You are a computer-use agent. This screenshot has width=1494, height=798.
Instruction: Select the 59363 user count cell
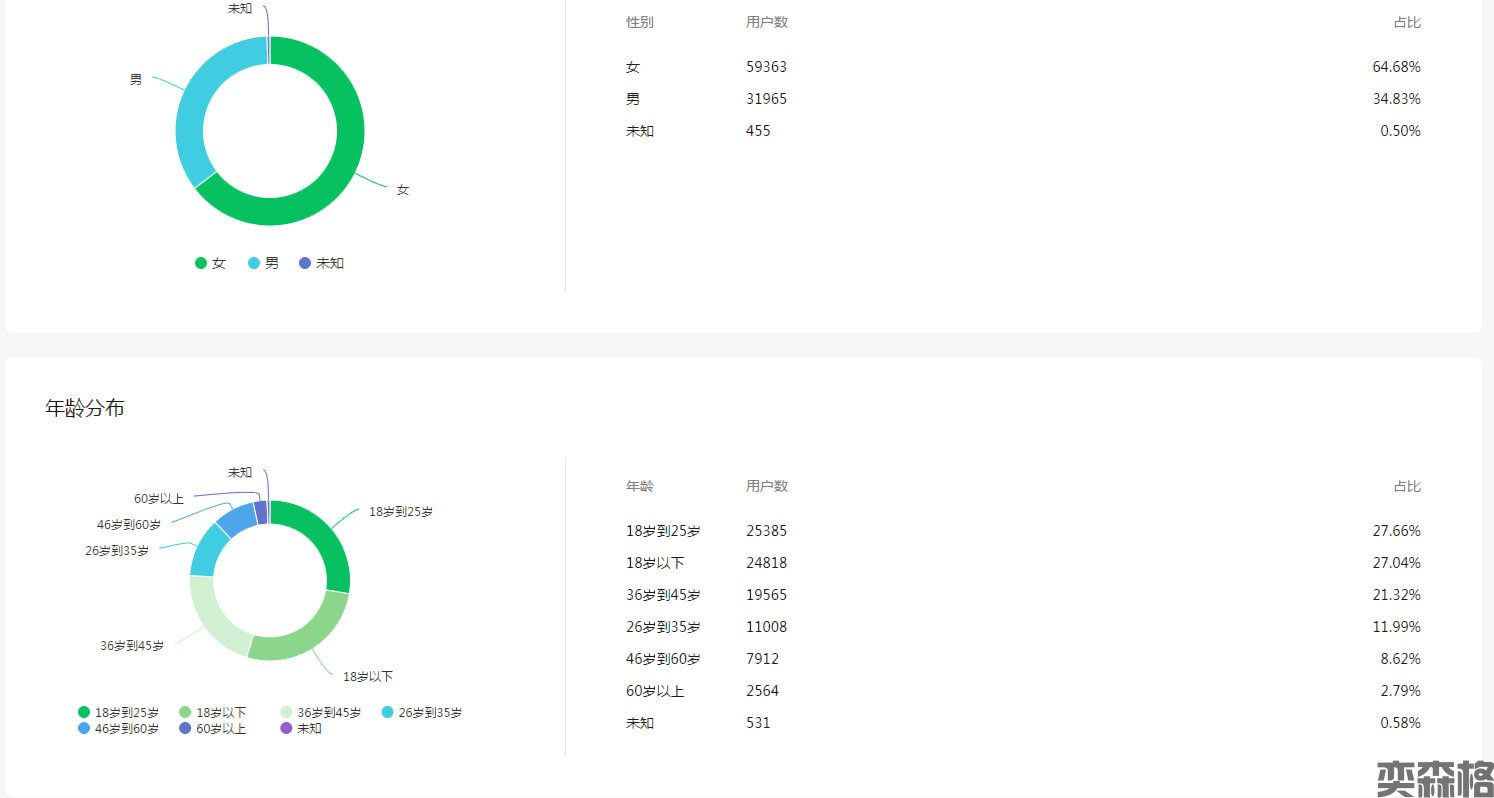(x=766, y=67)
